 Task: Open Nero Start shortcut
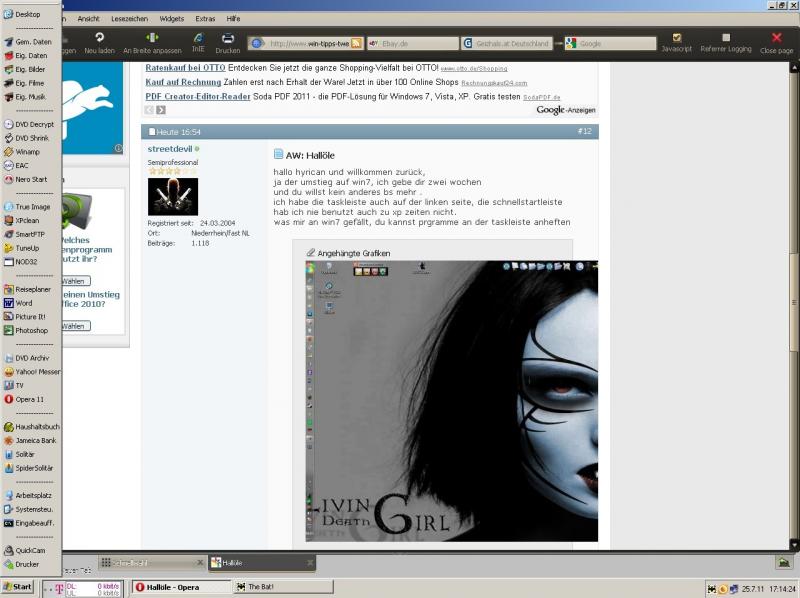point(30,179)
